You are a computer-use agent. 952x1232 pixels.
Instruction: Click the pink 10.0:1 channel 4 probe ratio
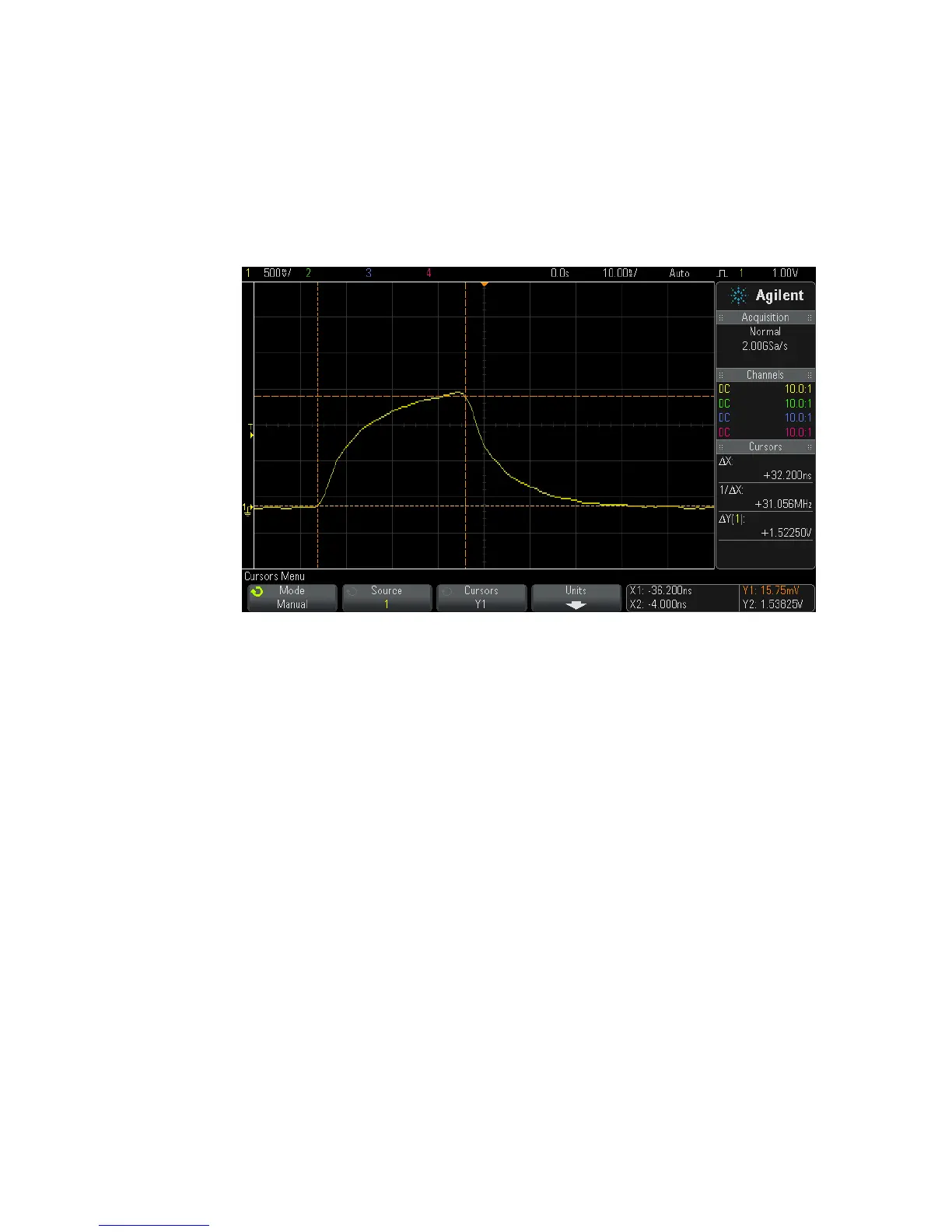(798, 432)
